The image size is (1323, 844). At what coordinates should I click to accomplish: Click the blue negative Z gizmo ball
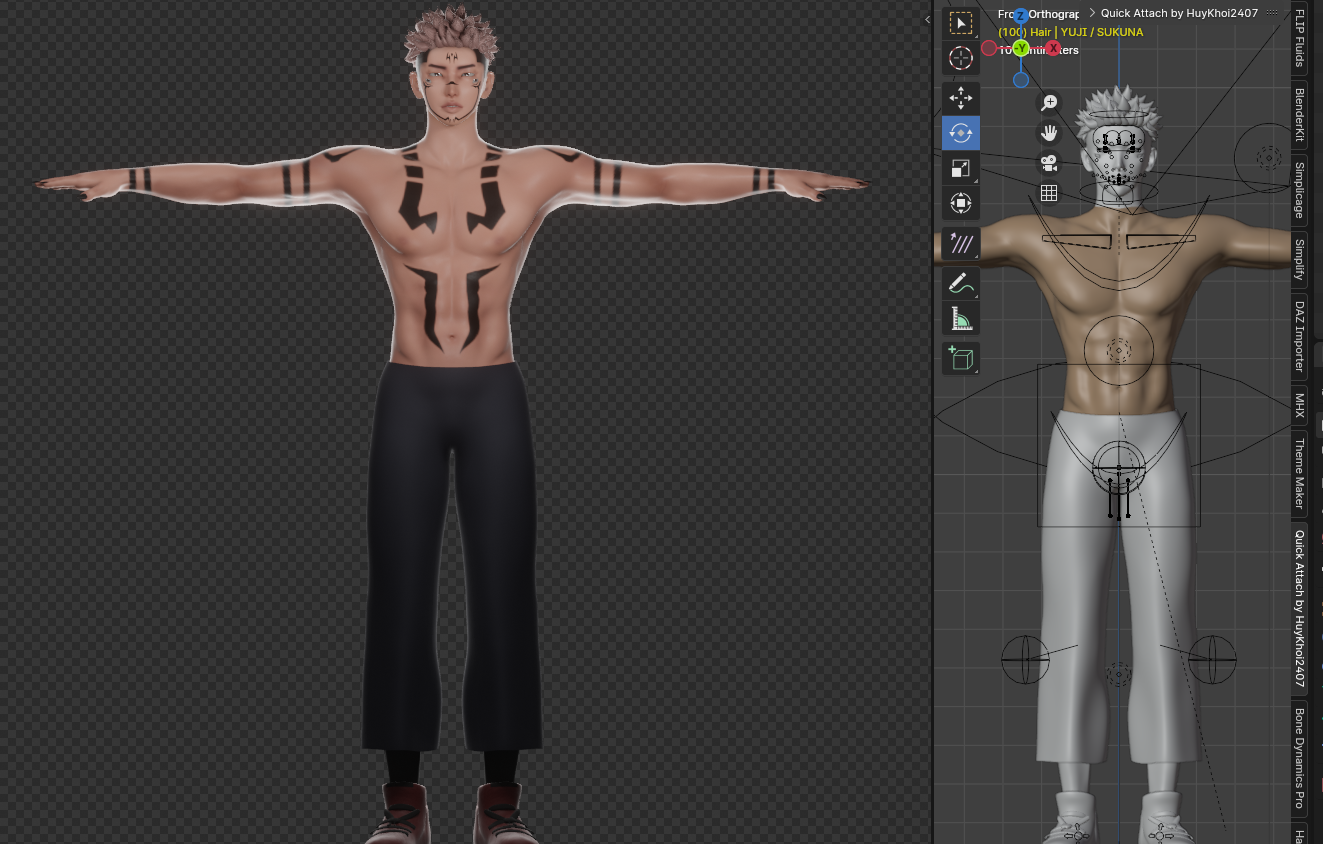(x=1020, y=80)
